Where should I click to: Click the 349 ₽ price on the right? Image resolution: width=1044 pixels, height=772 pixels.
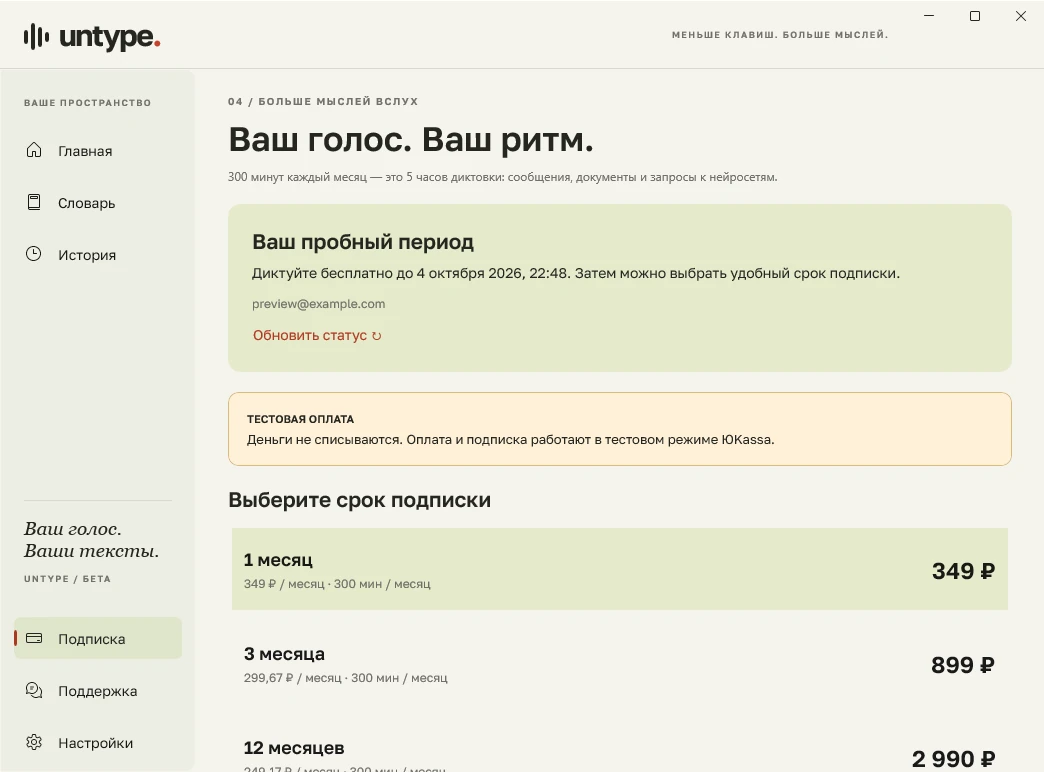click(963, 571)
